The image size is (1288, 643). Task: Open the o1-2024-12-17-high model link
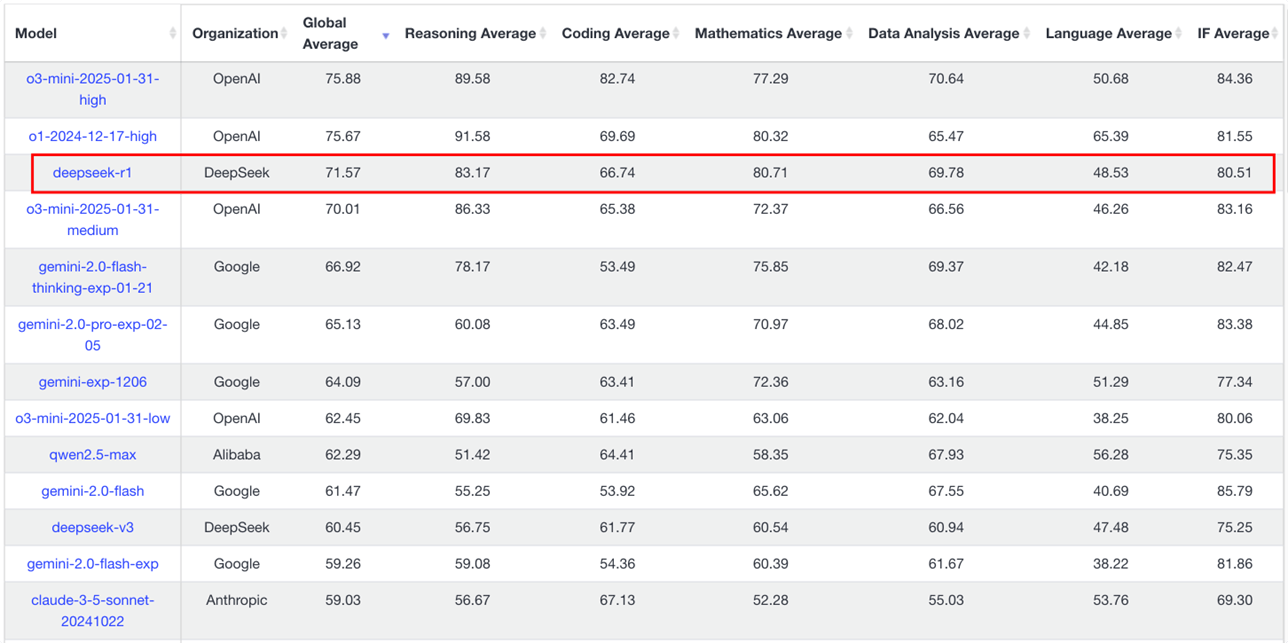92,136
